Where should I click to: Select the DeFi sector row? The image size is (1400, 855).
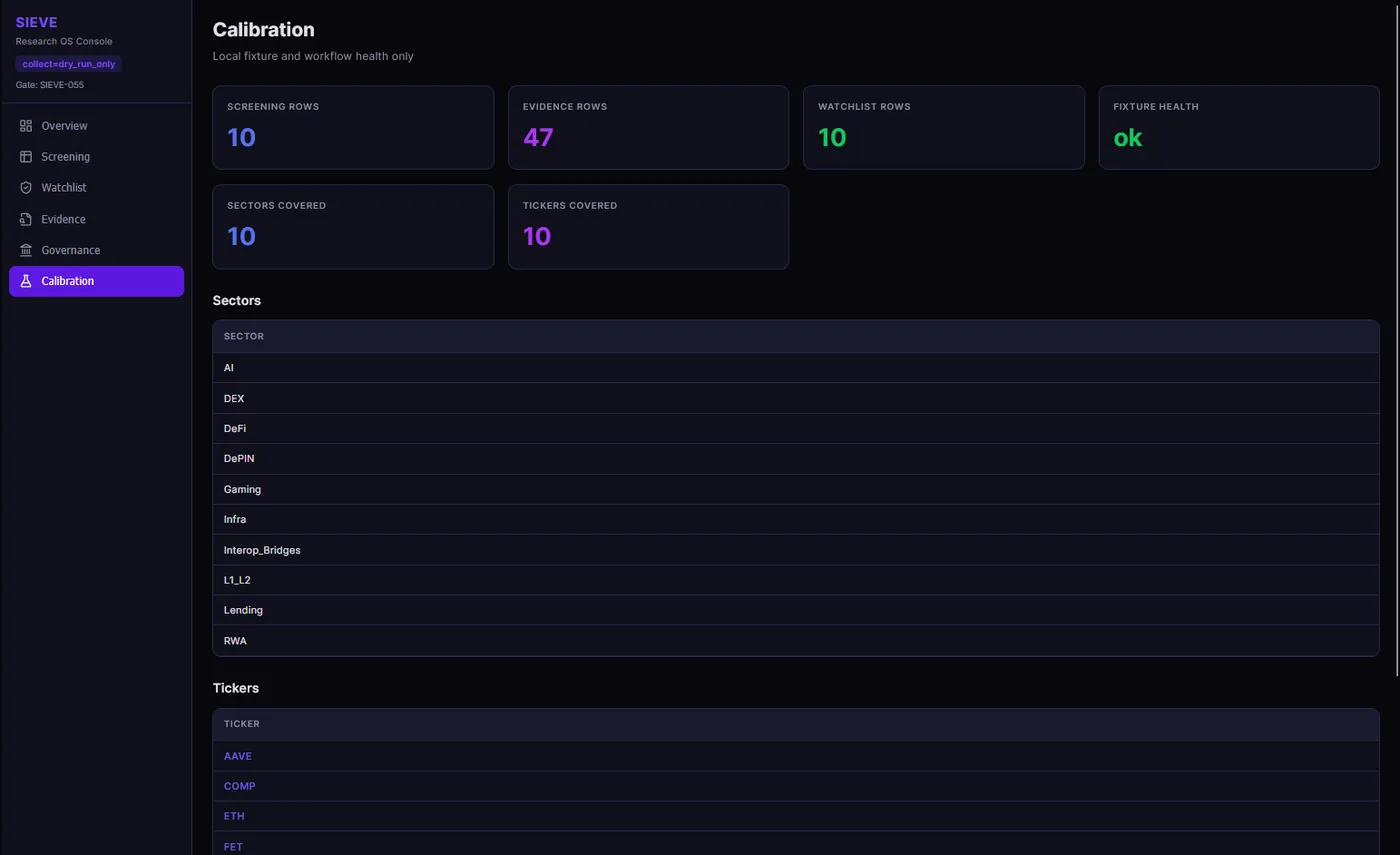(796, 428)
